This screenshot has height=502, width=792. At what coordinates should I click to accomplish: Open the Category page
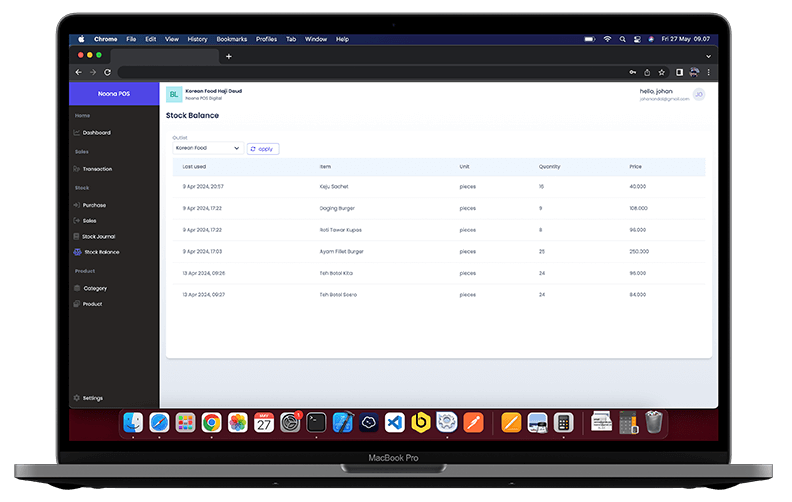click(x=94, y=288)
